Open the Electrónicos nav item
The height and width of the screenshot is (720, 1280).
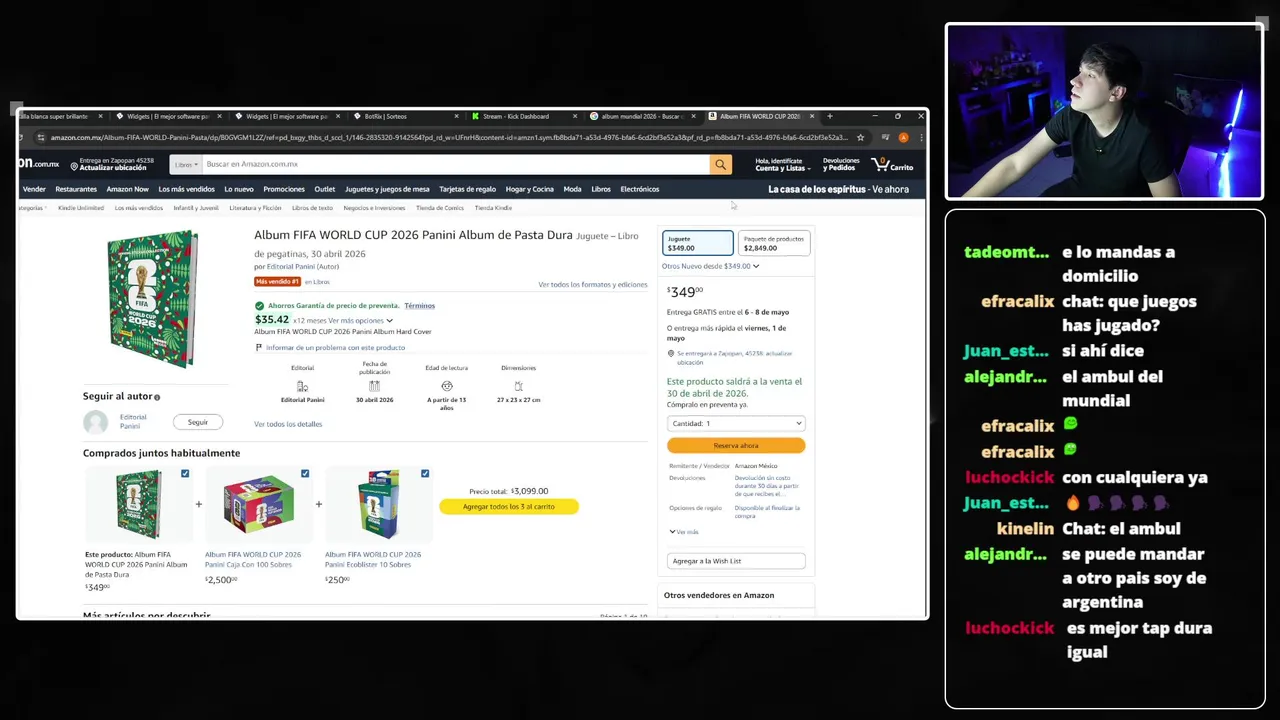click(x=640, y=189)
